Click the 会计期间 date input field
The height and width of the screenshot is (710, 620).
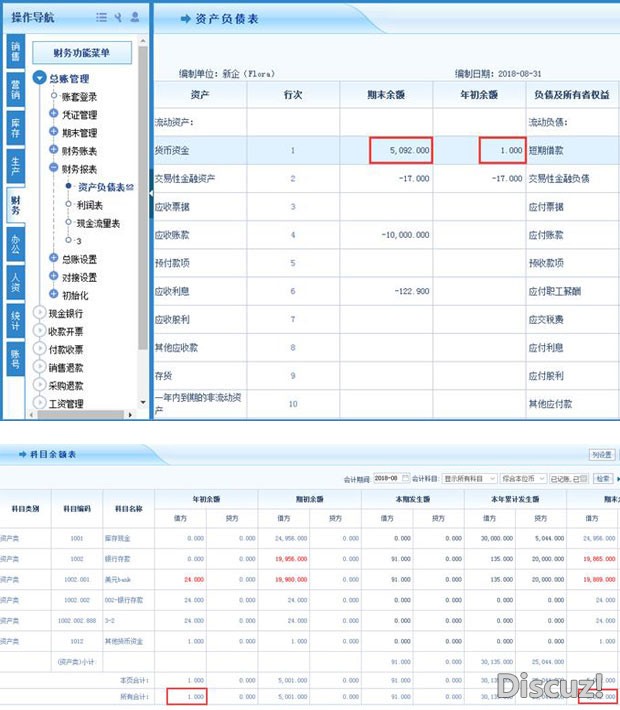[391, 478]
